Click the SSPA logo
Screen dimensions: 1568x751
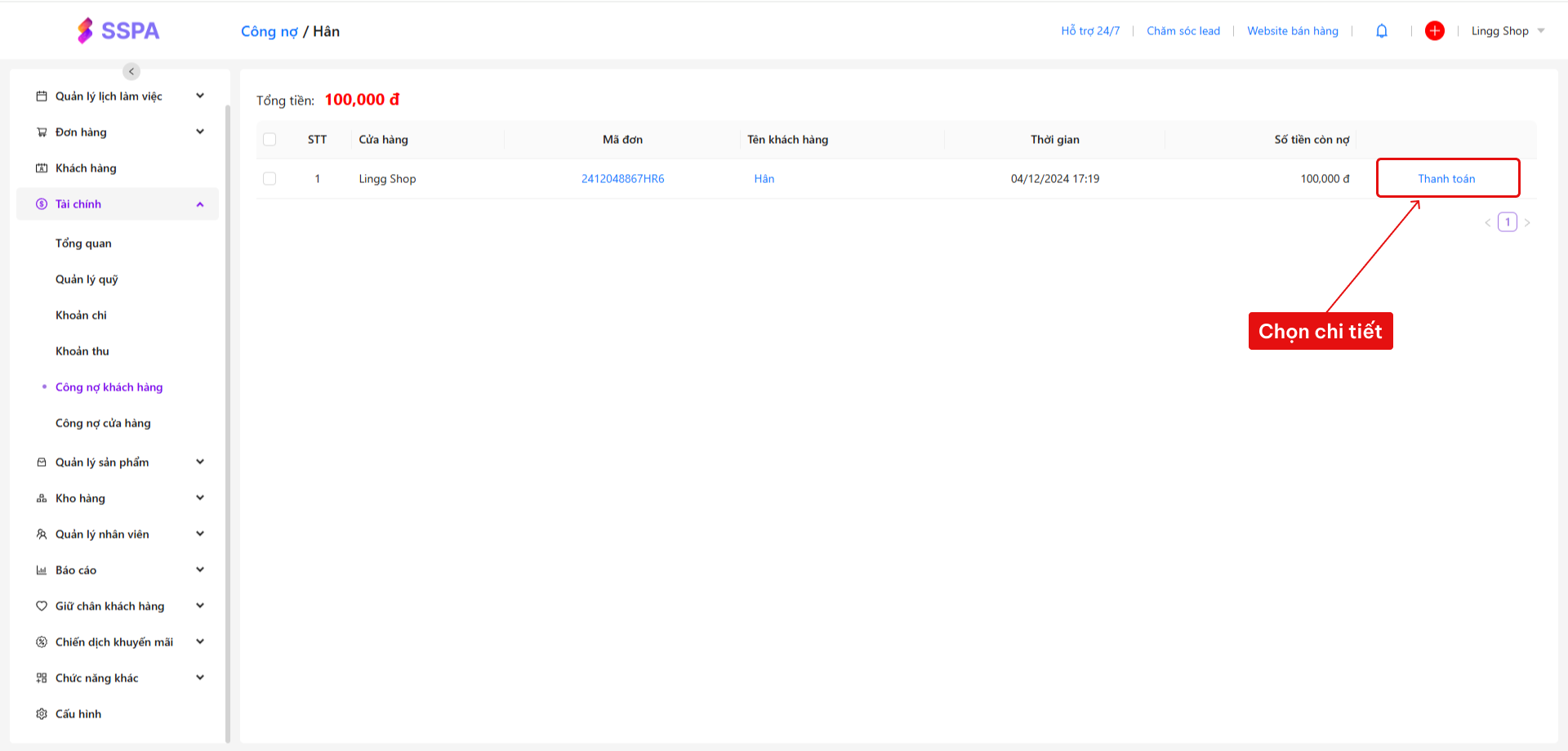click(118, 30)
